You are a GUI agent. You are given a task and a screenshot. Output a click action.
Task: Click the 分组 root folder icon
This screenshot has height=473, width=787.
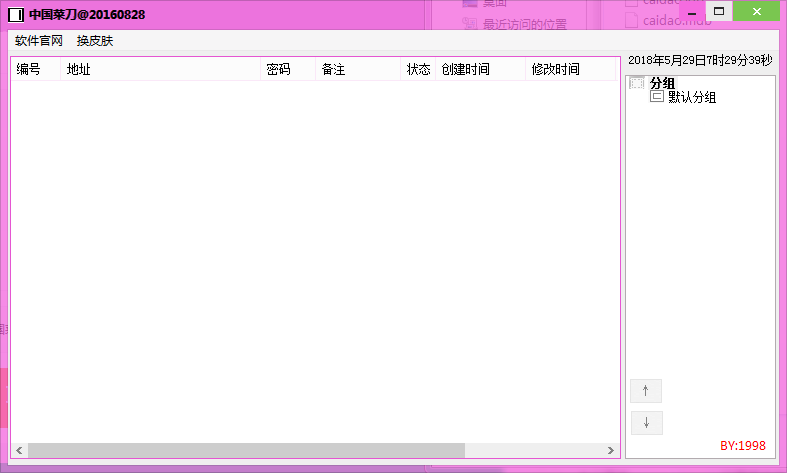637,83
